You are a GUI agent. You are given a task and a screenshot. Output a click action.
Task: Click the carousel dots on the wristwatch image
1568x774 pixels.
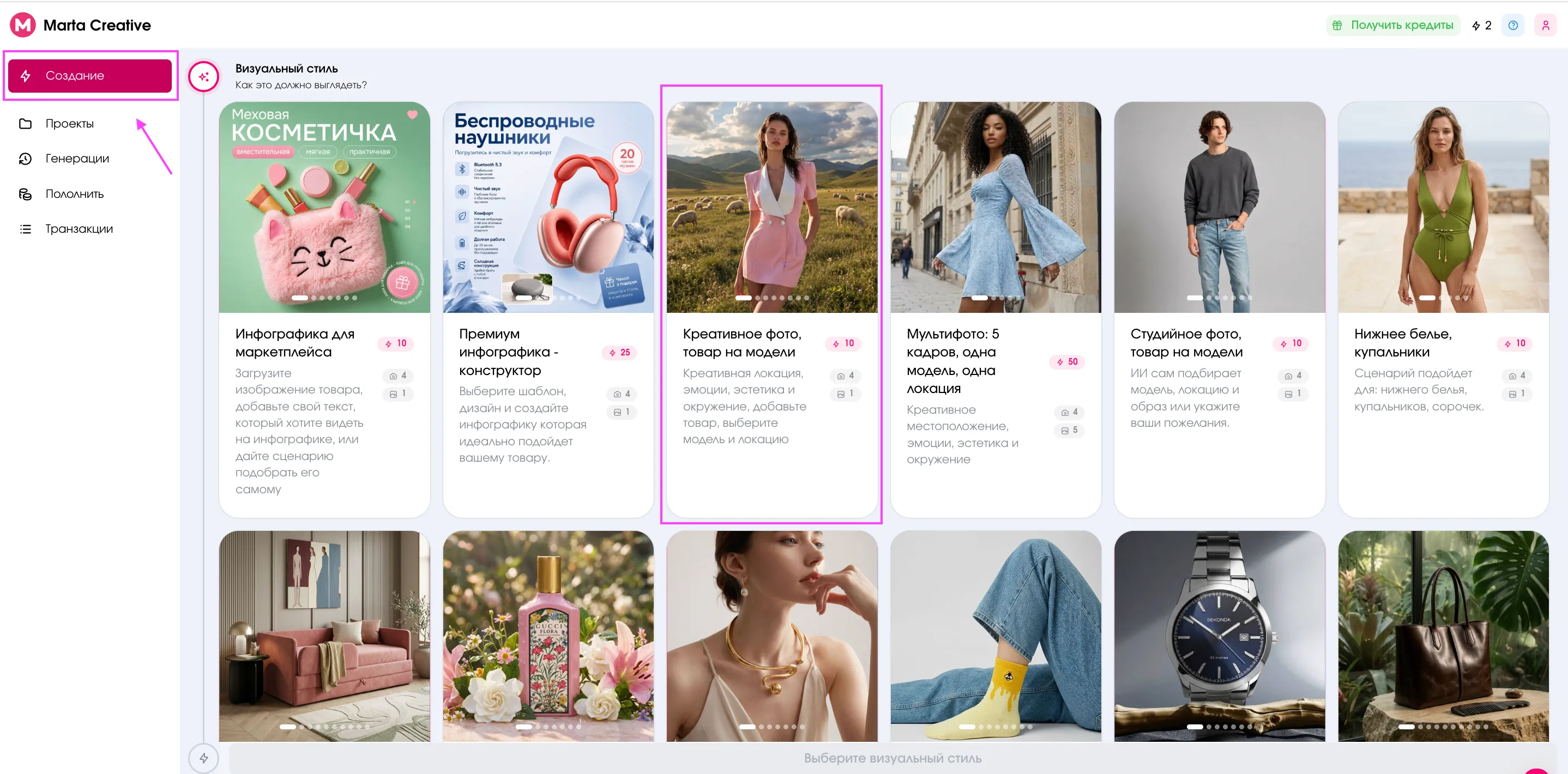click(1219, 727)
